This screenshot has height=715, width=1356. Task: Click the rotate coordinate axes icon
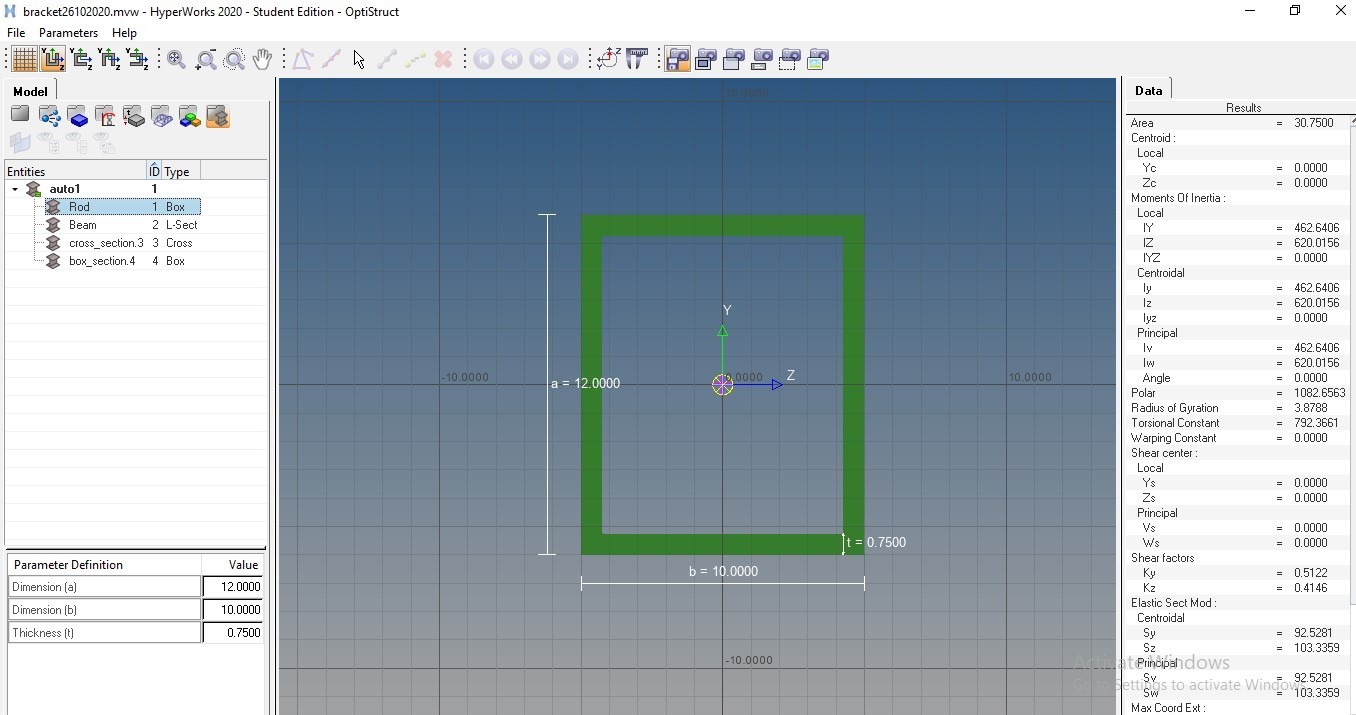click(x=608, y=59)
